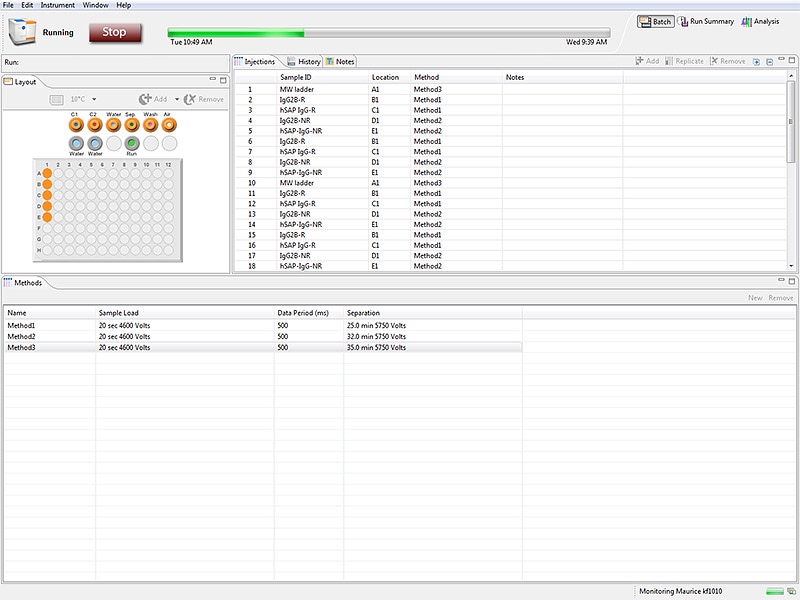Select the Injections tab
This screenshot has height=600, width=800.
255,61
